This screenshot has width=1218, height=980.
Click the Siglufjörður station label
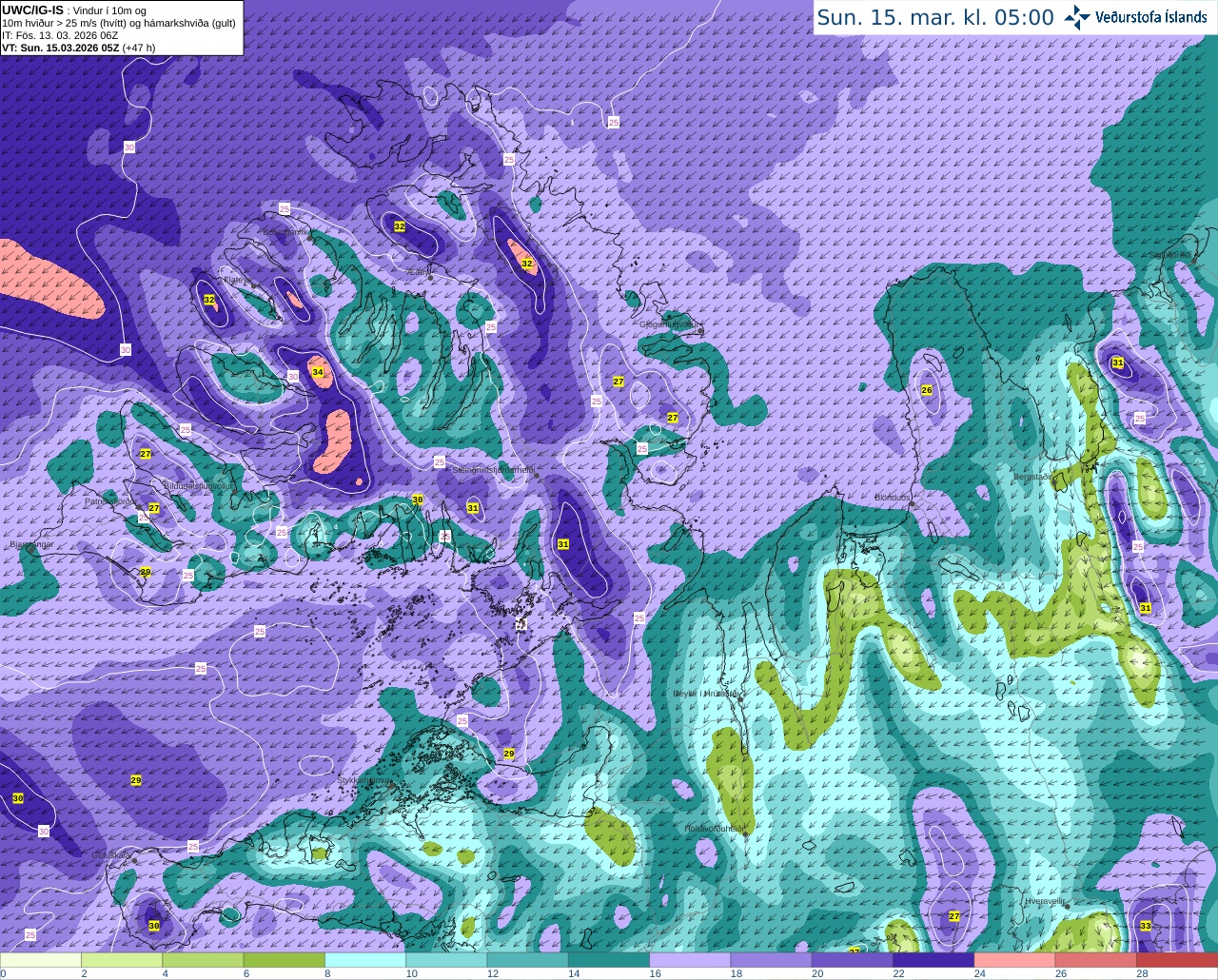(1171, 255)
